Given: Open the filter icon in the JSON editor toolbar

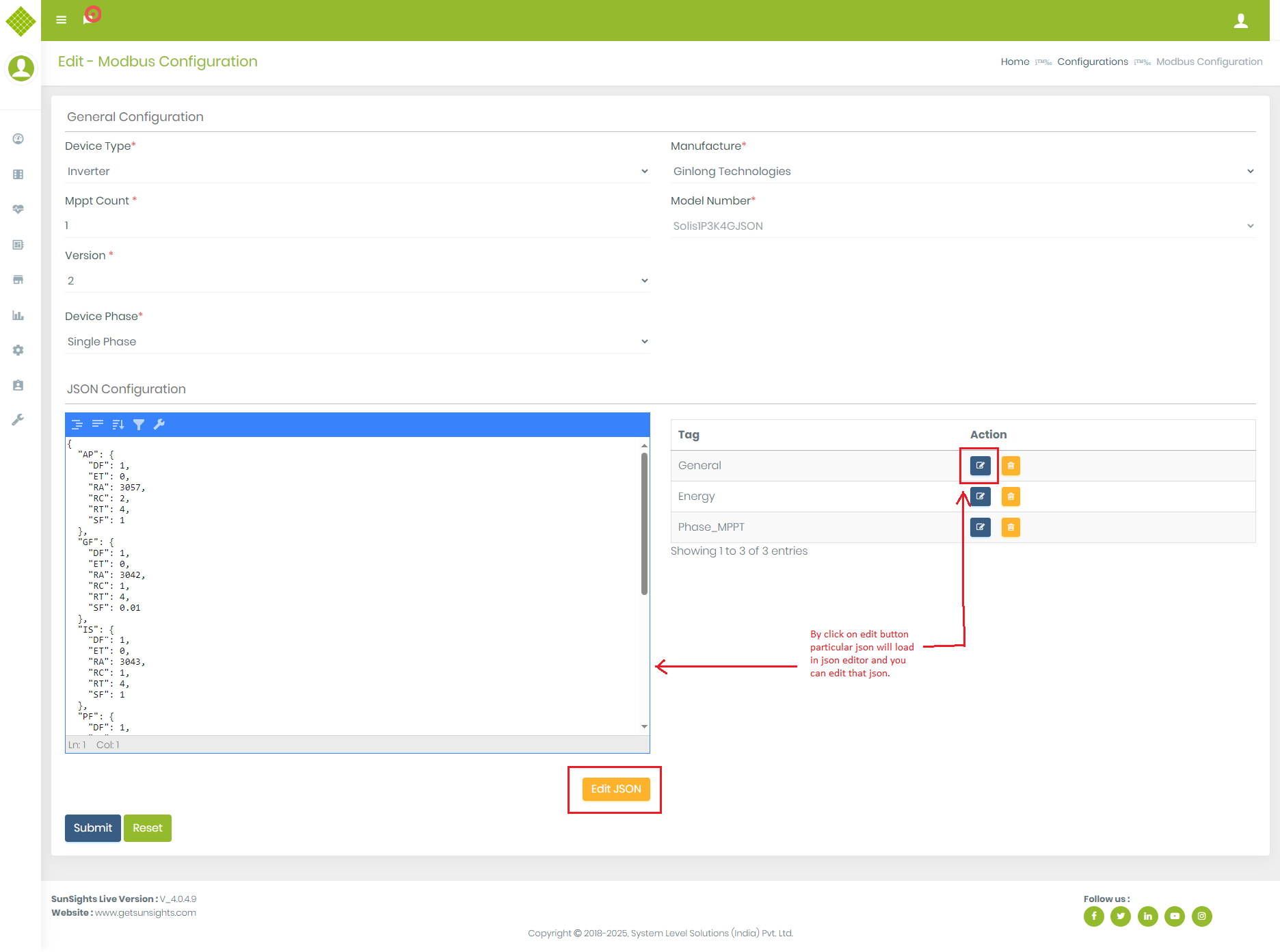Looking at the screenshot, I should [x=139, y=425].
